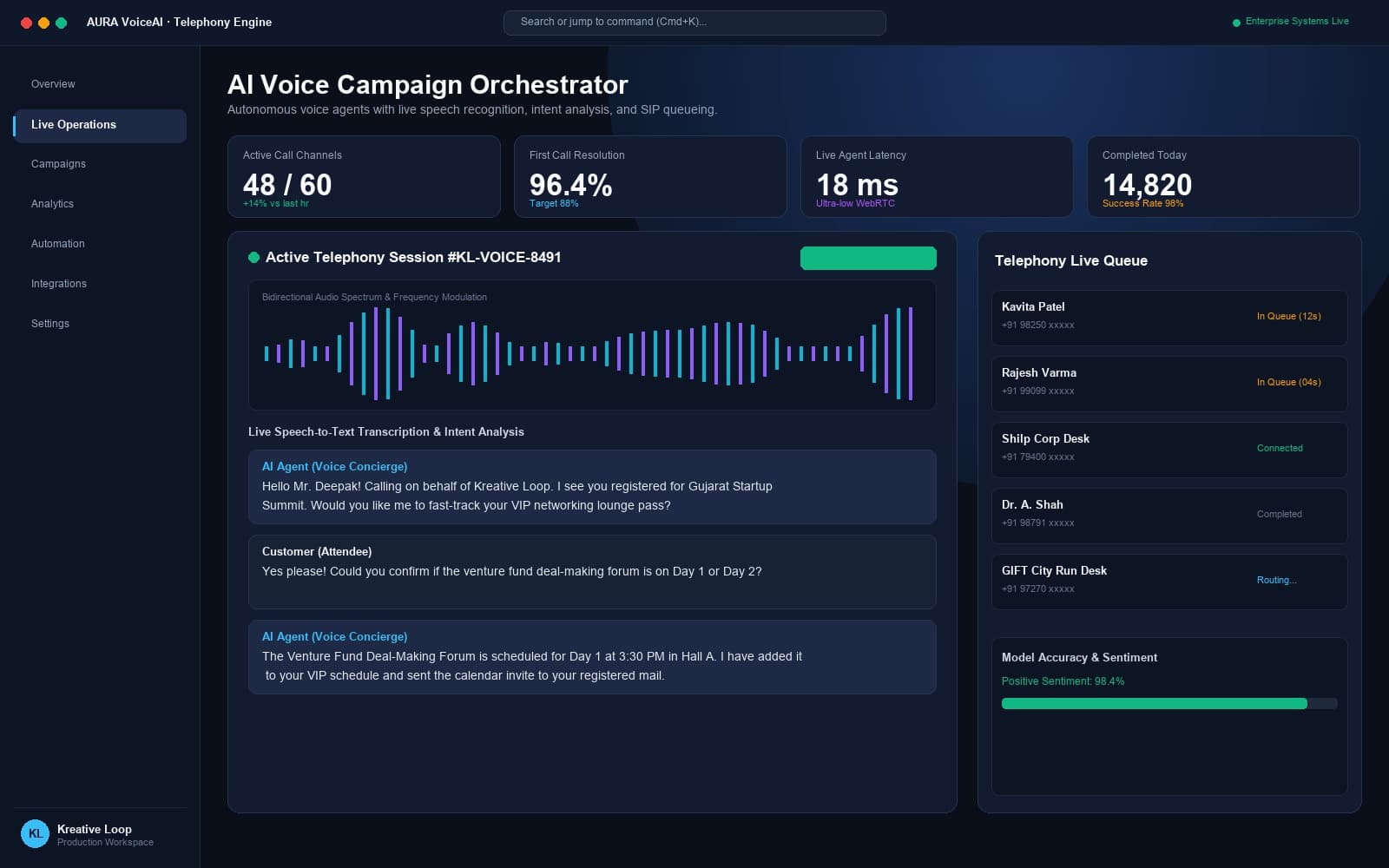1389x868 pixels.
Task: Click the Customer (Attendee) transcript message
Action: point(592,572)
